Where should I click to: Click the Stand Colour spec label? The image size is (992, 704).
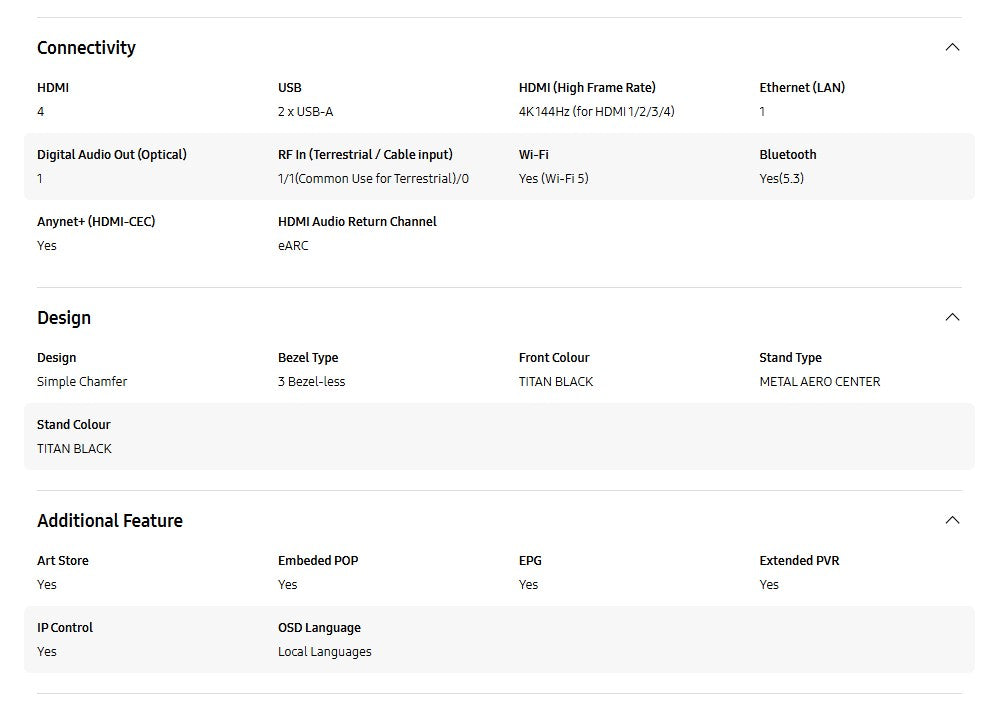[74, 425]
